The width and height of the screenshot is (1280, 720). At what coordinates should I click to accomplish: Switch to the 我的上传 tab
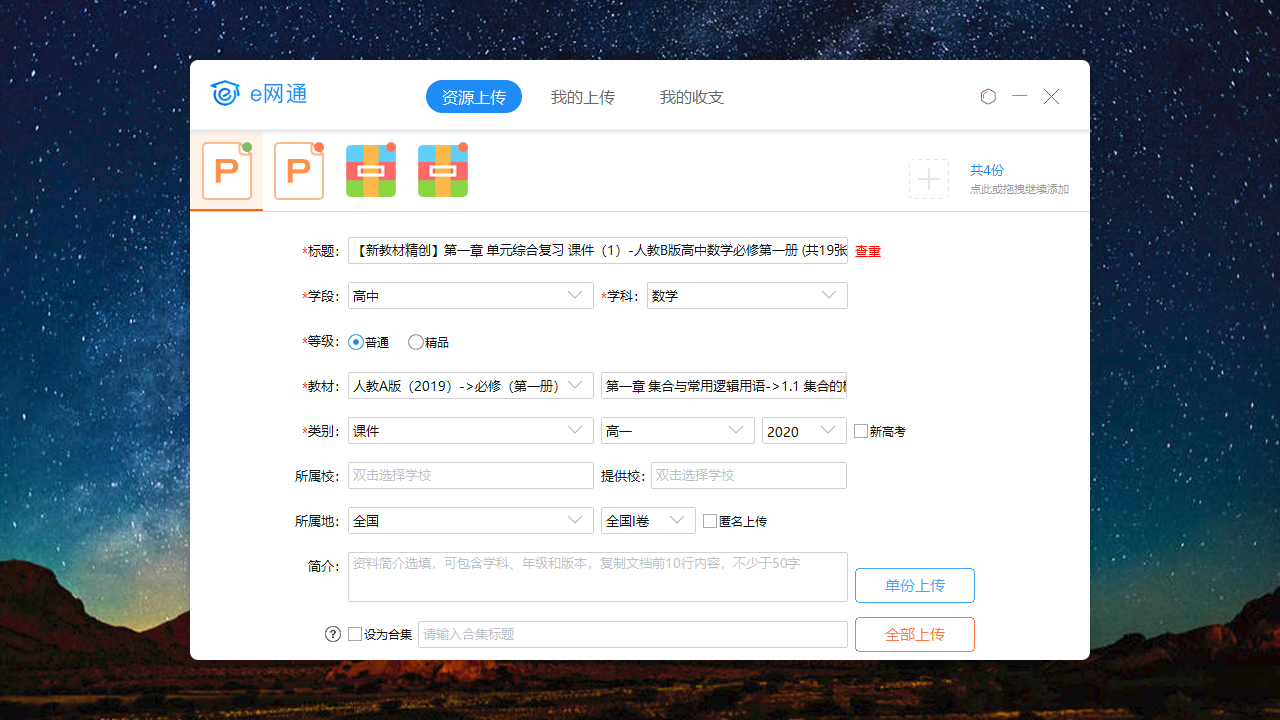tap(583, 96)
